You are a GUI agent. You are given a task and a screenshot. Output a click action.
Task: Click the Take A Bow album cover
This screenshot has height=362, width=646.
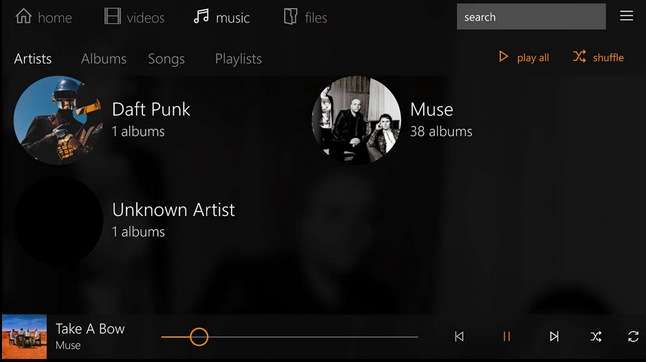(x=24, y=337)
